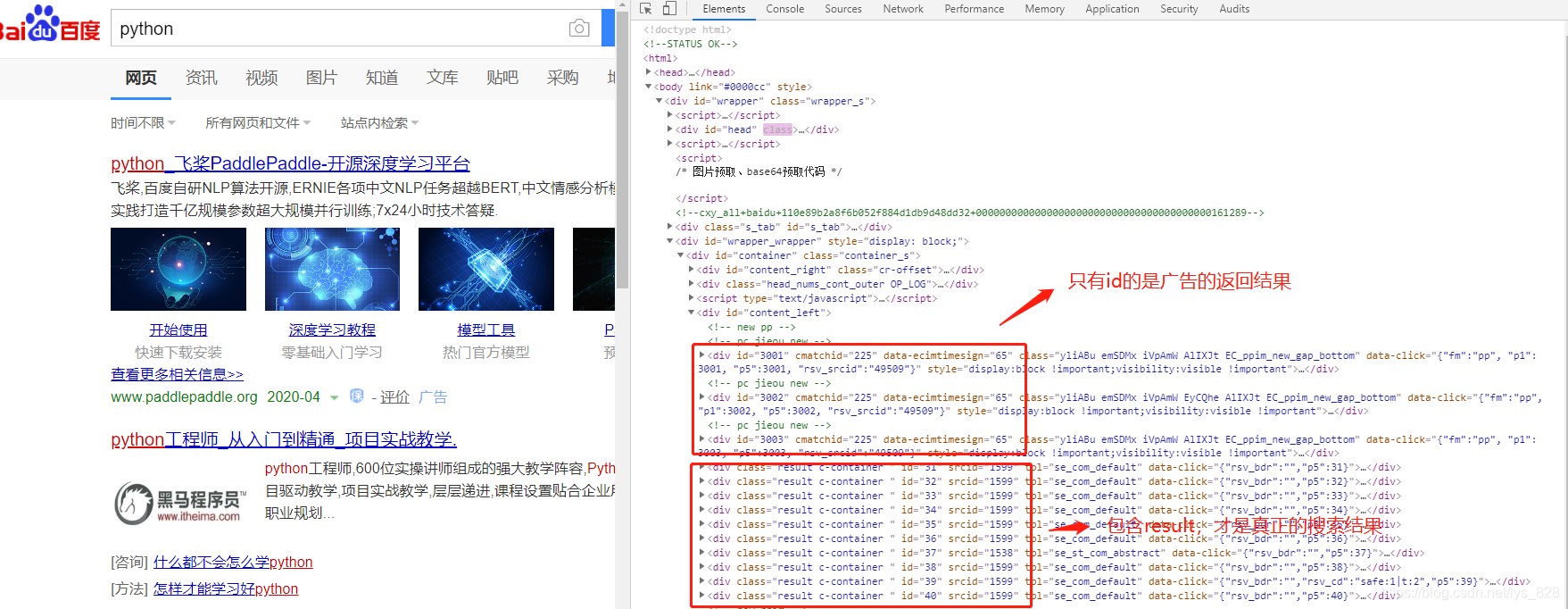Click the verification badge icon beside paddlepaddle.org
Viewport: 1568px width, 609px height.
pyautogui.click(x=357, y=396)
